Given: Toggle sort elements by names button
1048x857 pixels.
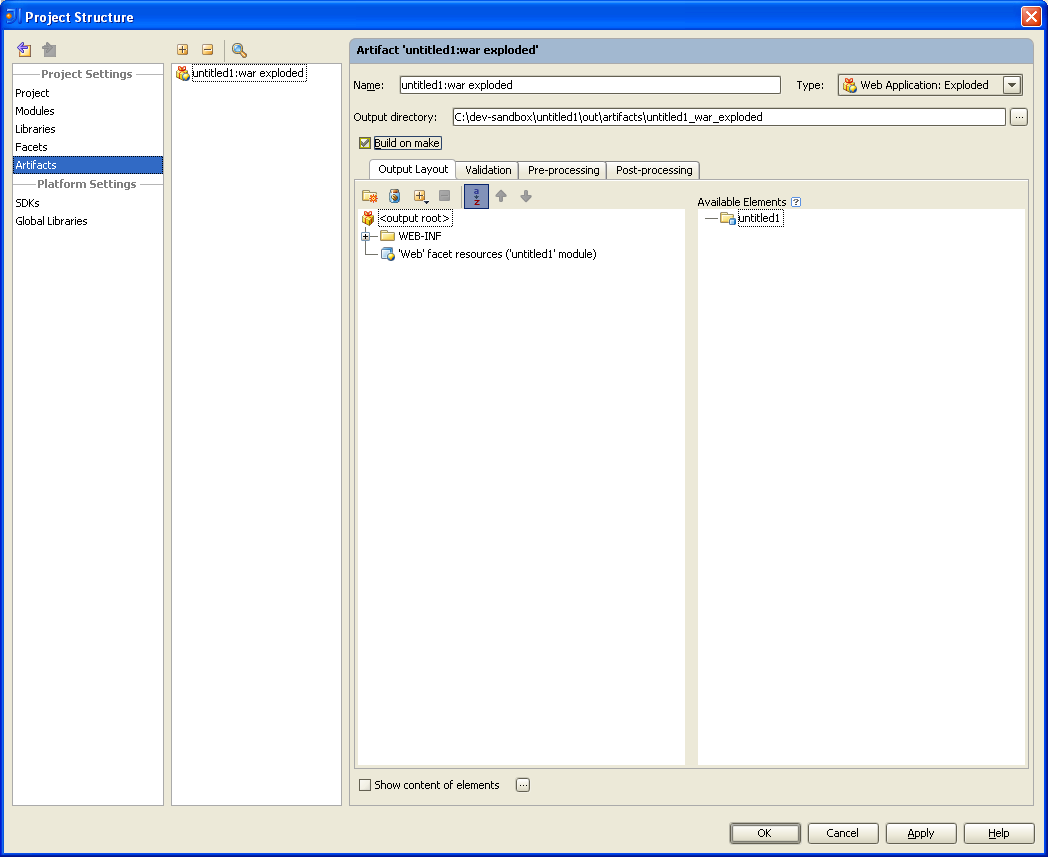Looking at the screenshot, I should tap(477, 196).
